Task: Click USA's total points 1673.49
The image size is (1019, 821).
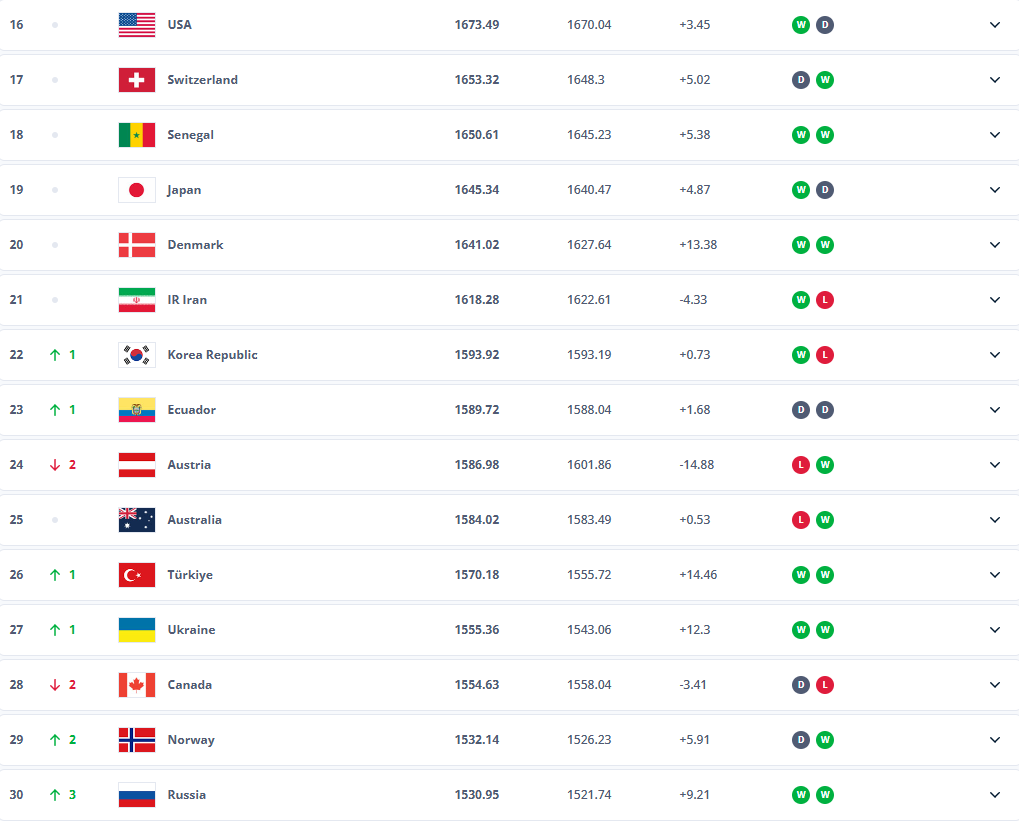Action: (x=477, y=25)
